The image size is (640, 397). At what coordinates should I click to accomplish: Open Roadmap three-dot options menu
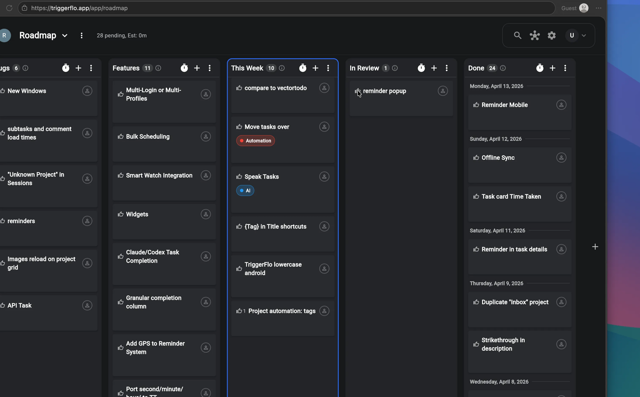coord(82,35)
